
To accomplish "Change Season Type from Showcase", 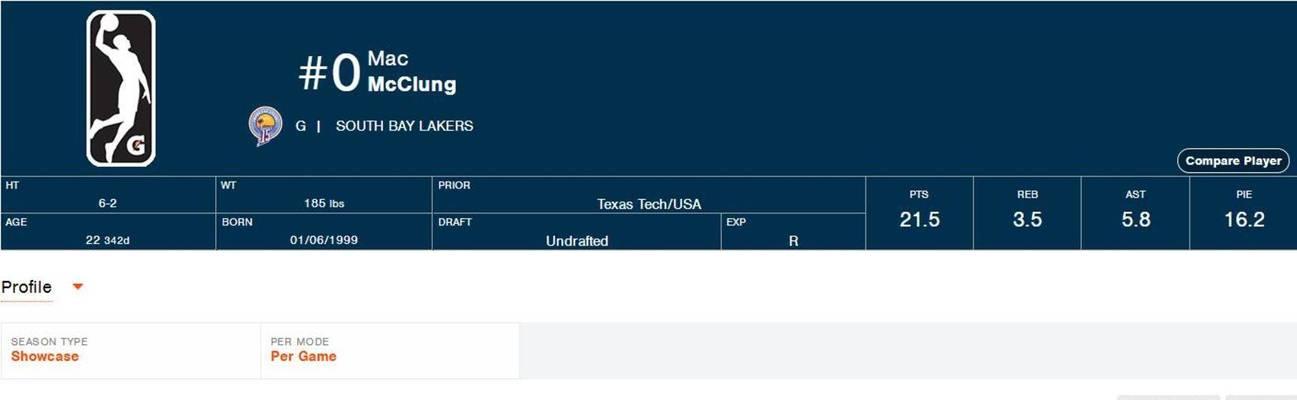I will click(x=130, y=350).
